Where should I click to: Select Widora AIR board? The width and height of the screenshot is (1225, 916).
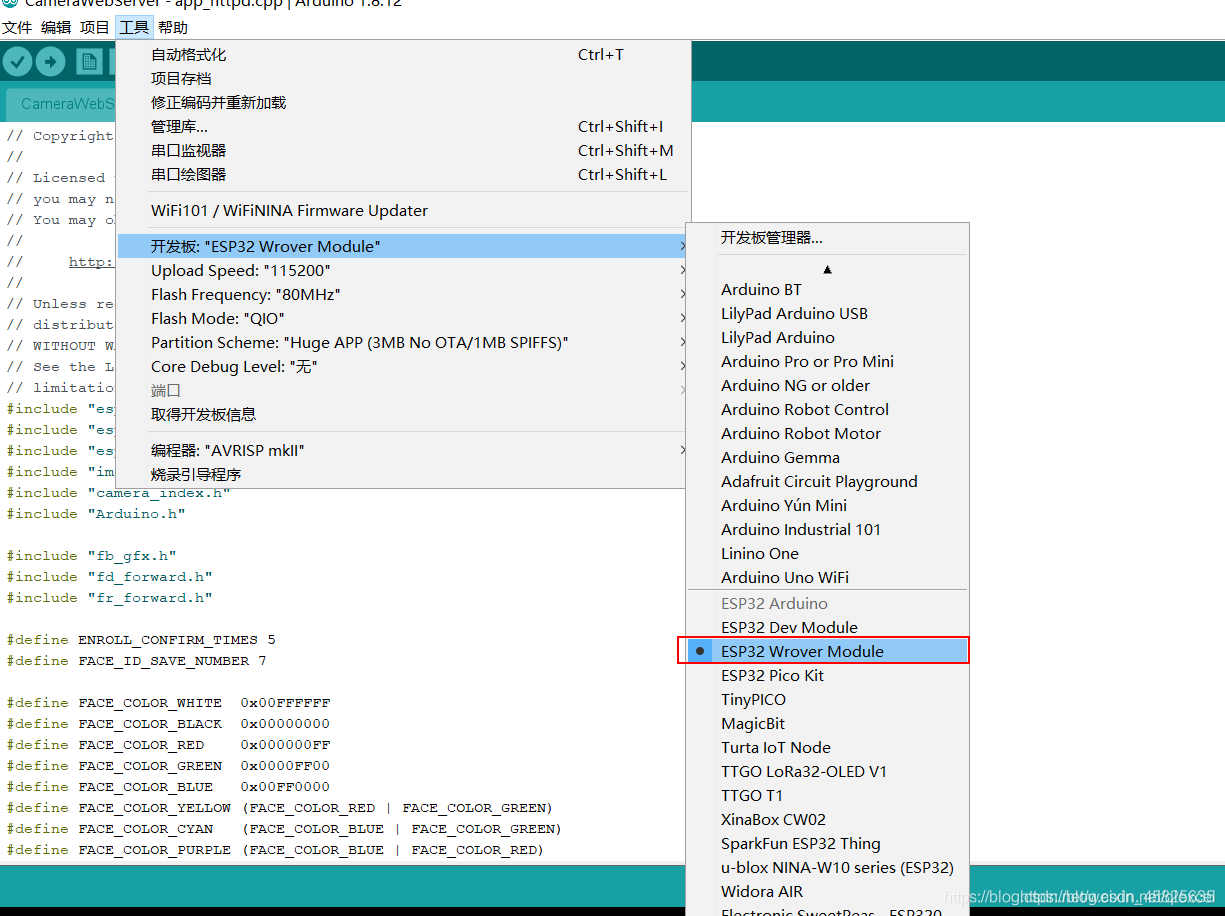827,892
